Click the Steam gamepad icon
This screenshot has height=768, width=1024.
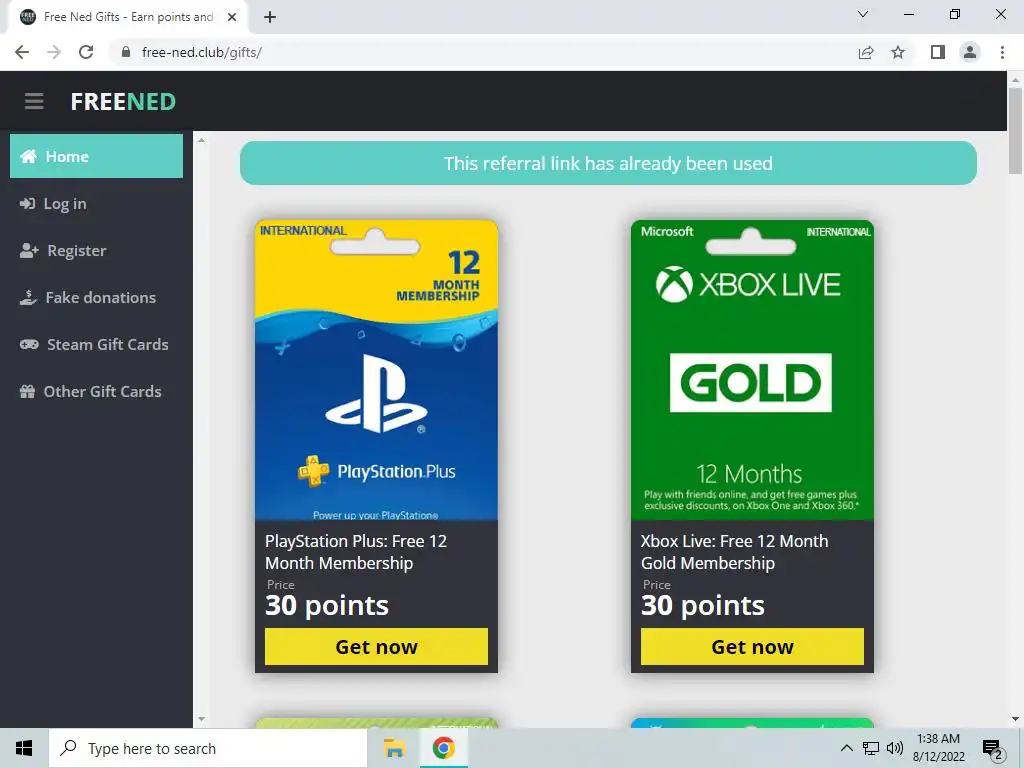(x=29, y=344)
